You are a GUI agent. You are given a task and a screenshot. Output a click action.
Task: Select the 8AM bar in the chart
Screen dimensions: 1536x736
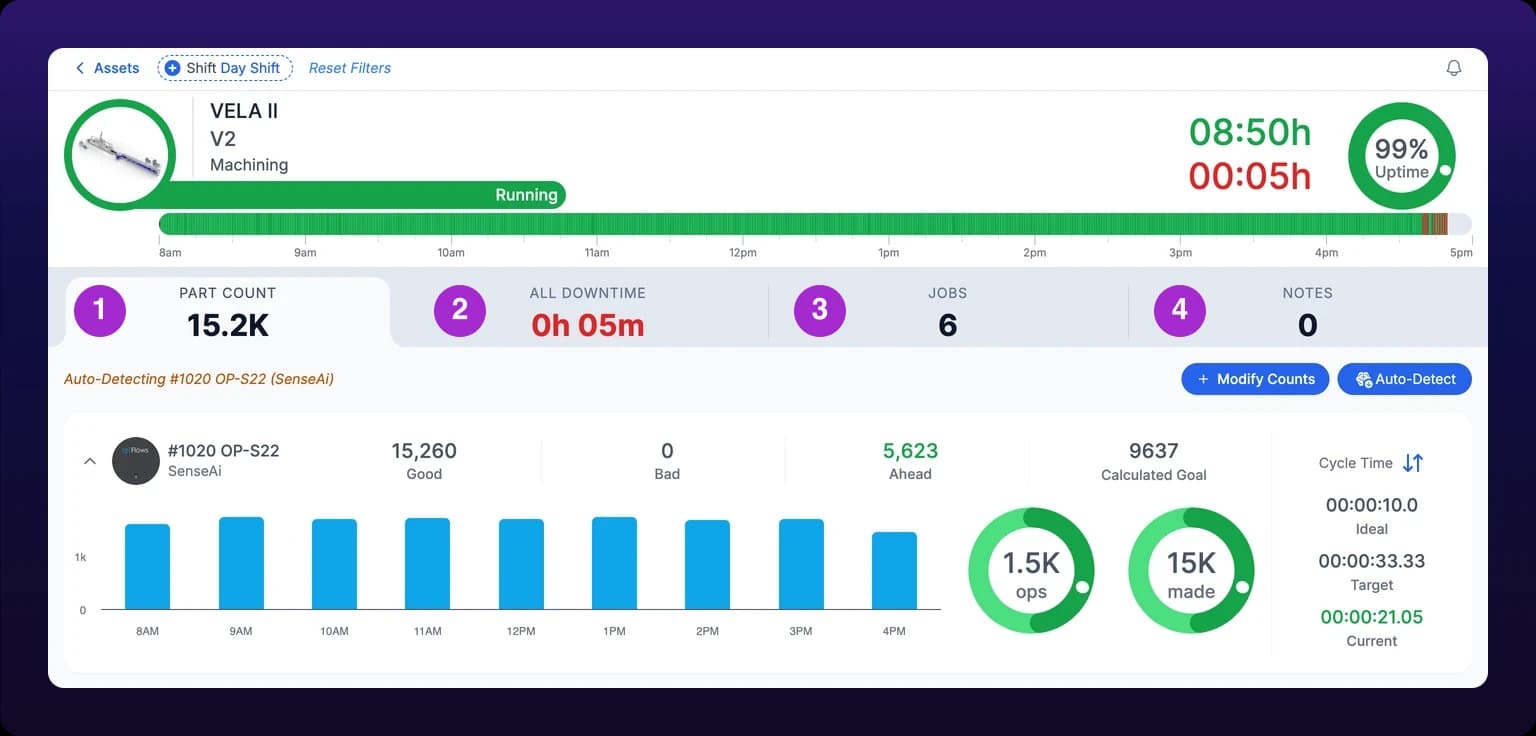tap(147, 566)
